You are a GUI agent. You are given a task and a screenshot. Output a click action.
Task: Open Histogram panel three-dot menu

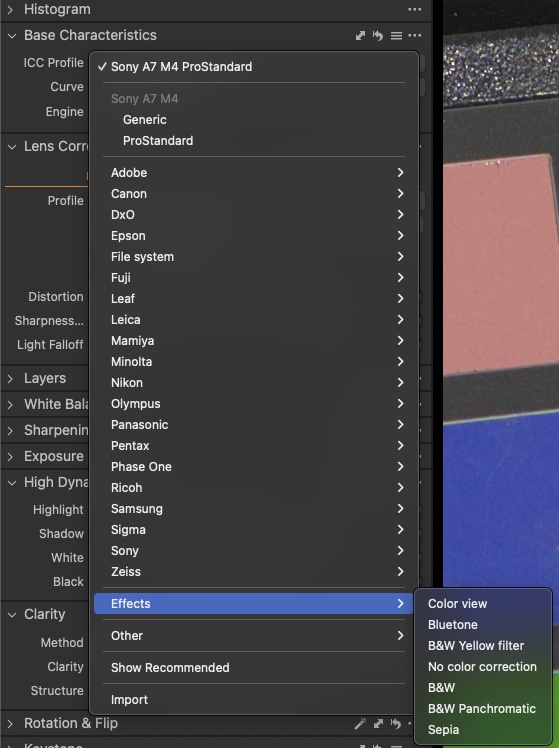[414, 10]
